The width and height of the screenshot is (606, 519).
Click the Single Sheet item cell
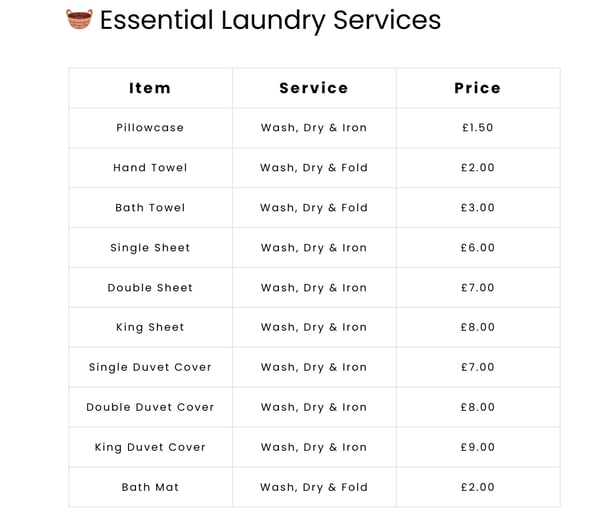(x=150, y=248)
